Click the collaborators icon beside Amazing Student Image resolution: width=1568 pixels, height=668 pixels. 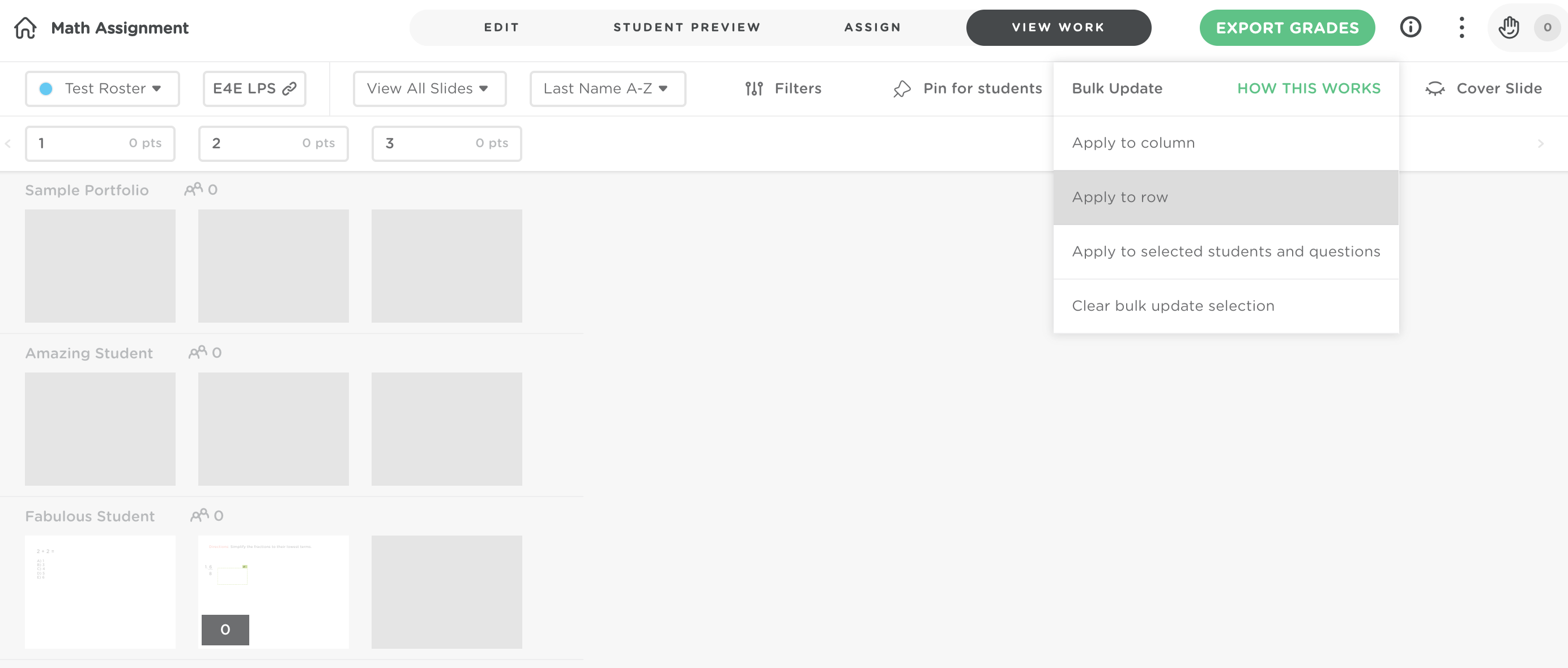[x=197, y=353]
